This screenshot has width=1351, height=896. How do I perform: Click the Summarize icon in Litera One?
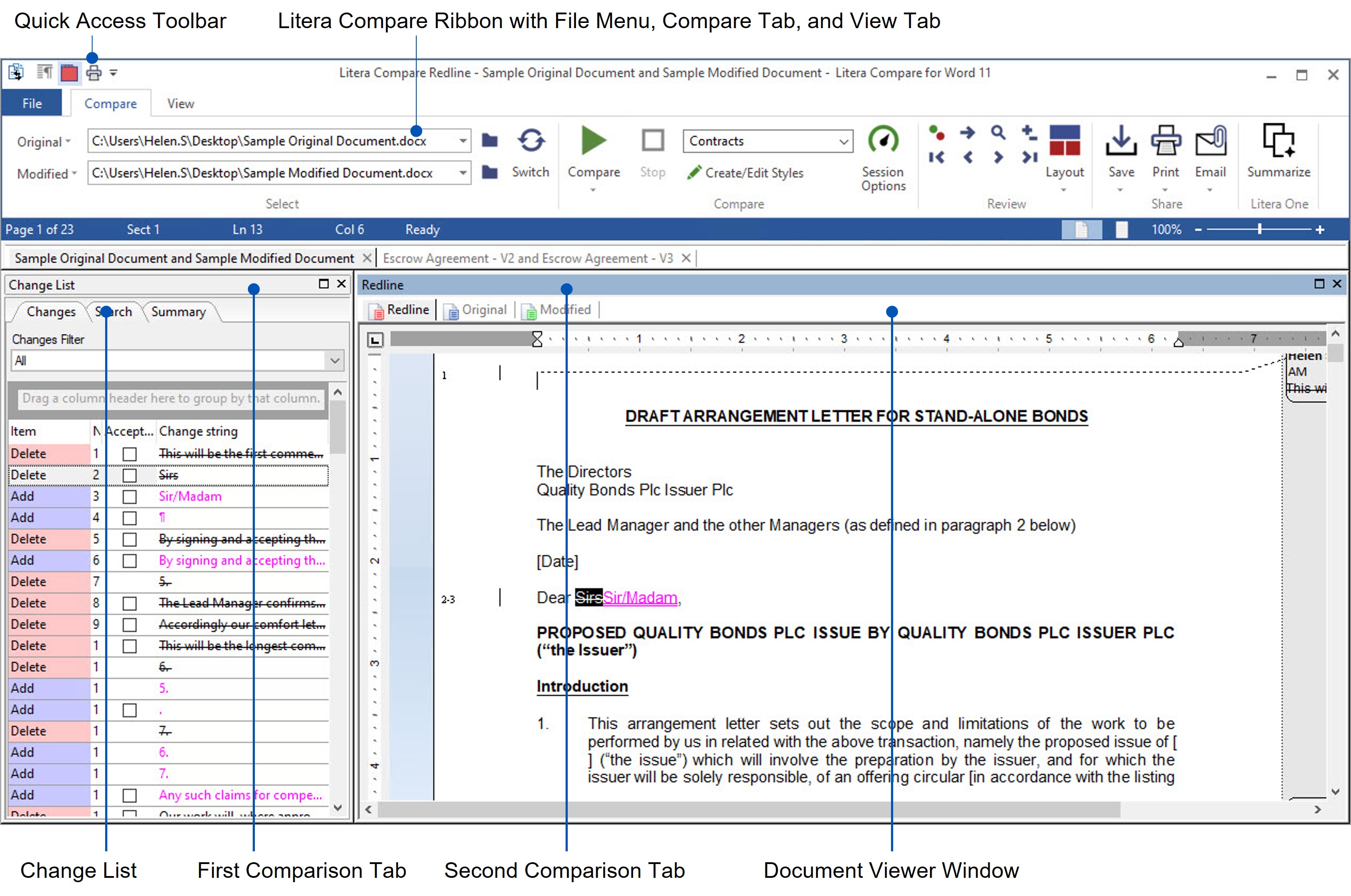[1279, 141]
